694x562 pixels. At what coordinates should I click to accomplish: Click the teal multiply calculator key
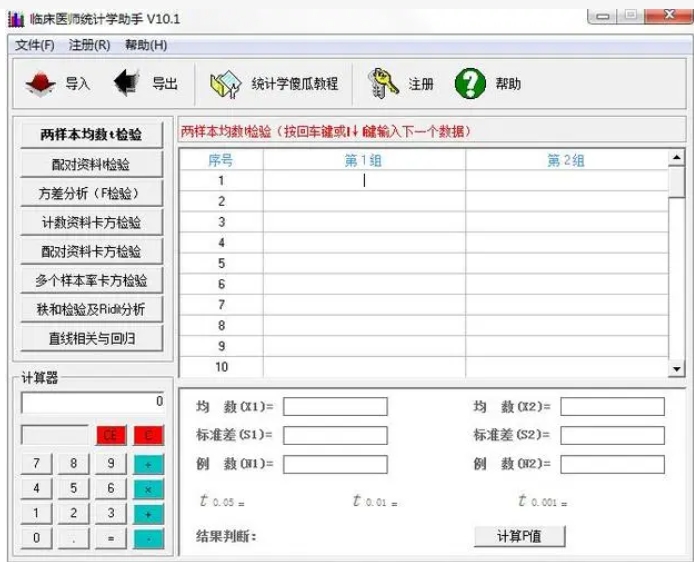coord(149,489)
